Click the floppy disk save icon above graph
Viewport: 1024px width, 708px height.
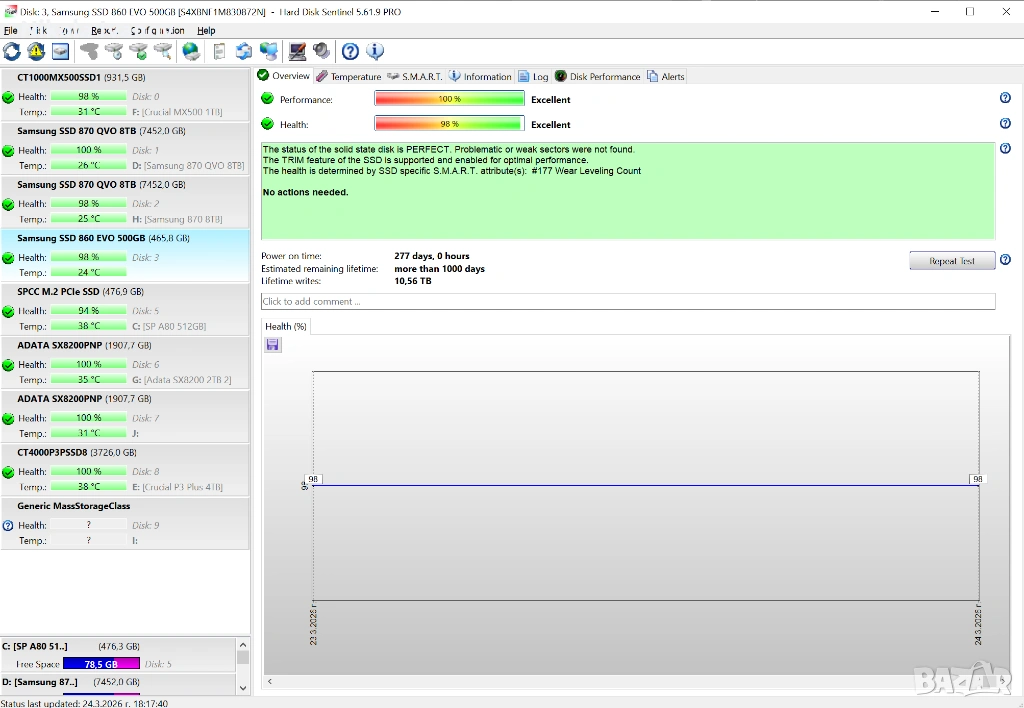click(x=273, y=345)
